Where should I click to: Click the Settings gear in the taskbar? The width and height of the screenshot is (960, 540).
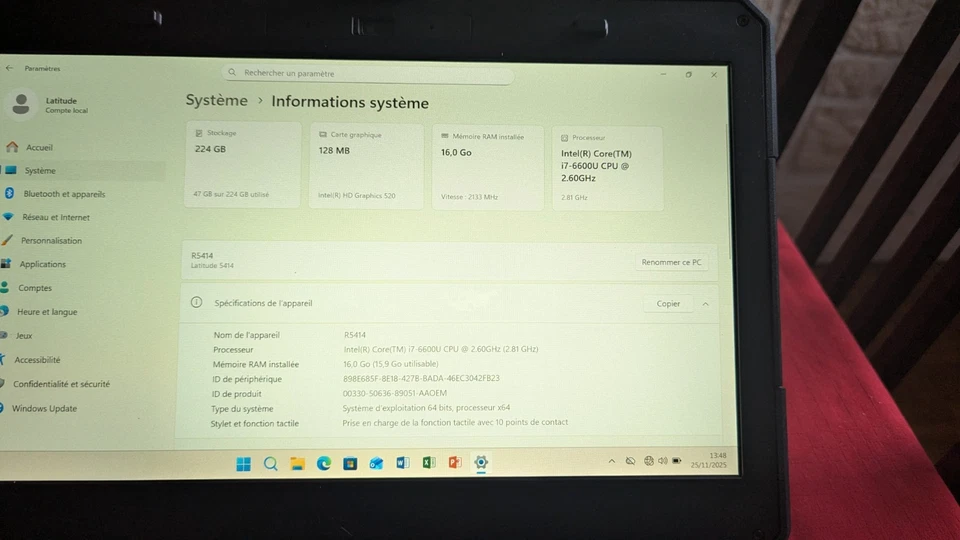(x=481, y=462)
